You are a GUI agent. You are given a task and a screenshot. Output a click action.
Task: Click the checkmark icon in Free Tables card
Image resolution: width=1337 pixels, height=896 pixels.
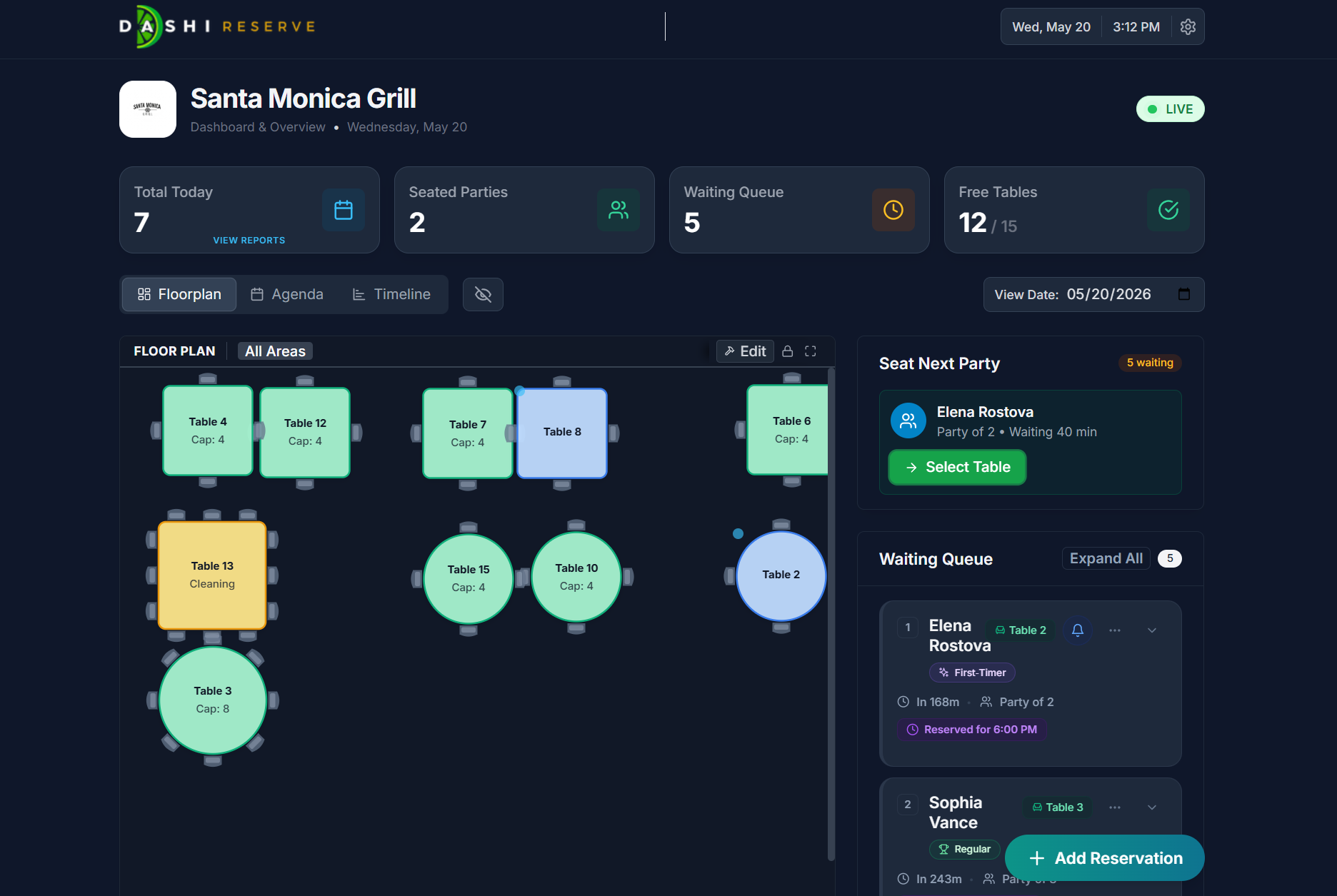click(x=1168, y=210)
